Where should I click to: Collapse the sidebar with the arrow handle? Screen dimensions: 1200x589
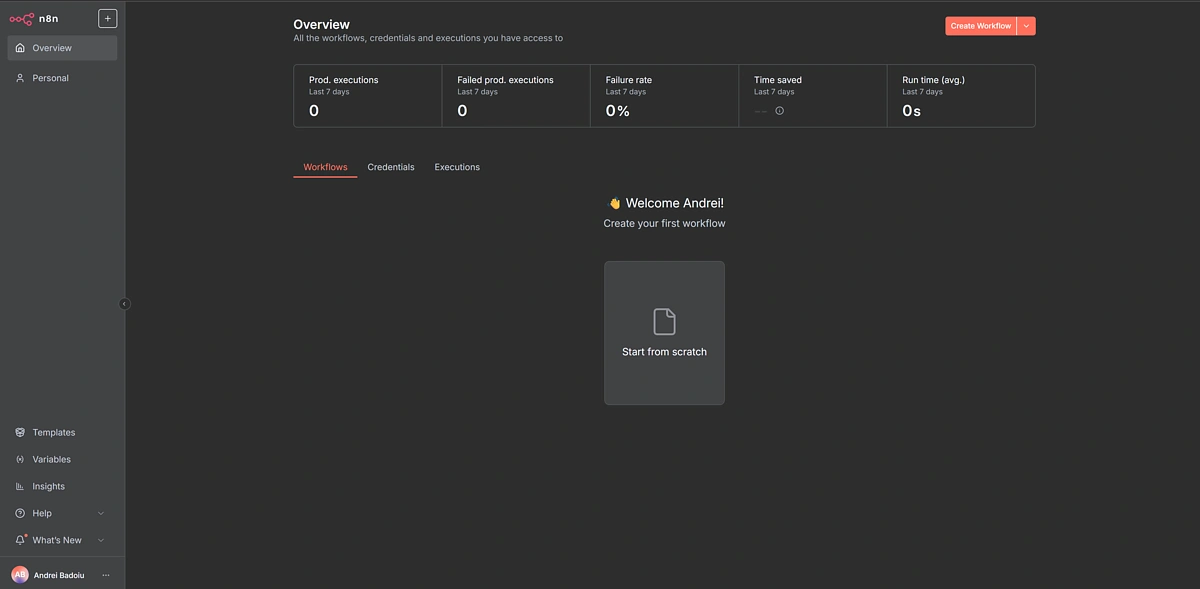click(x=125, y=304)
